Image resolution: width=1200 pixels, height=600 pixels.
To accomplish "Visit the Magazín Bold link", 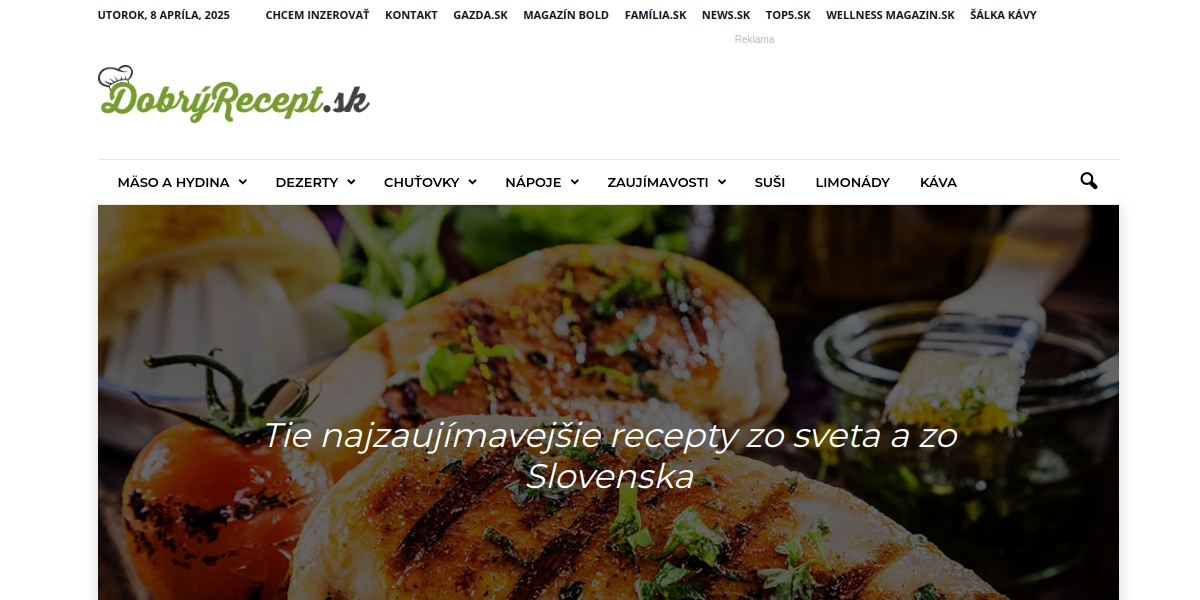I will [x=566, y=15].
